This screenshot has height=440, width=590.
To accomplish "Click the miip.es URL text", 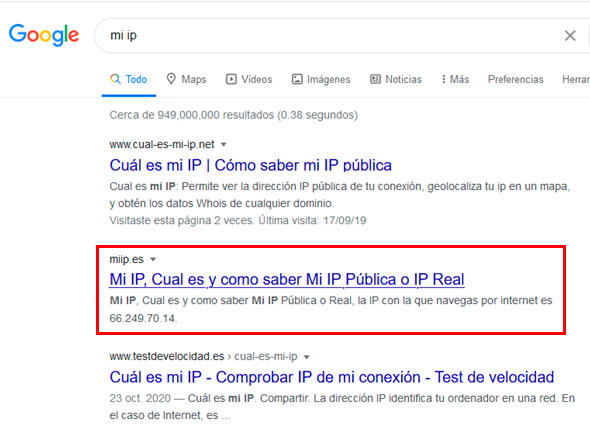I will pos(126,259).
